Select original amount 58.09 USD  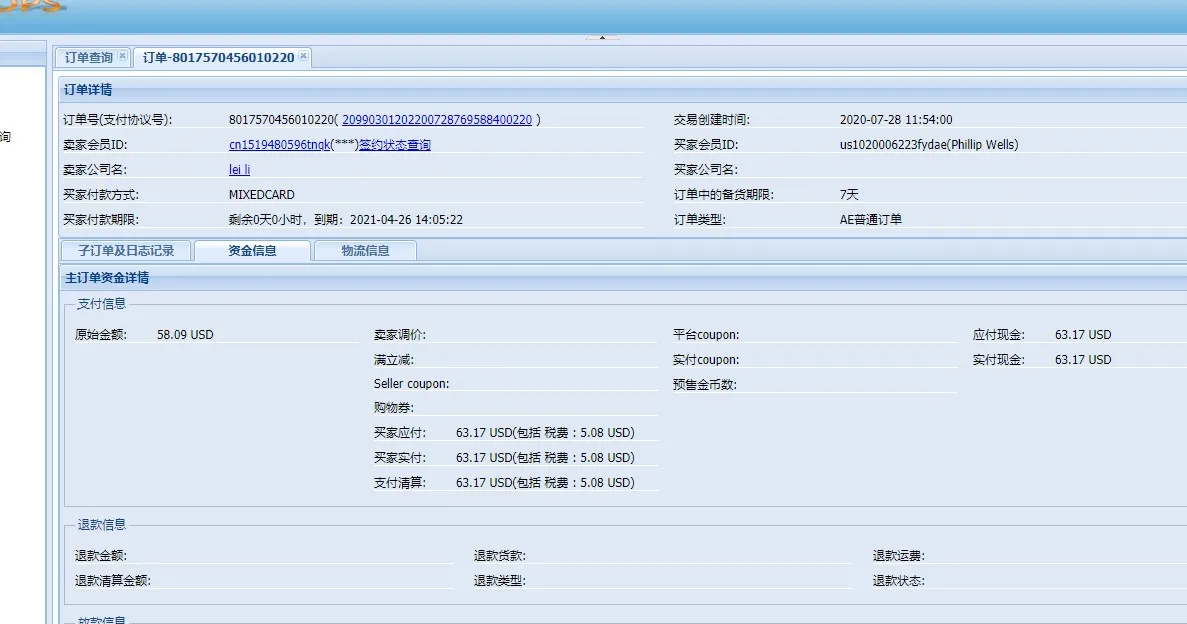pyautogui.click(x=185, y=335)
